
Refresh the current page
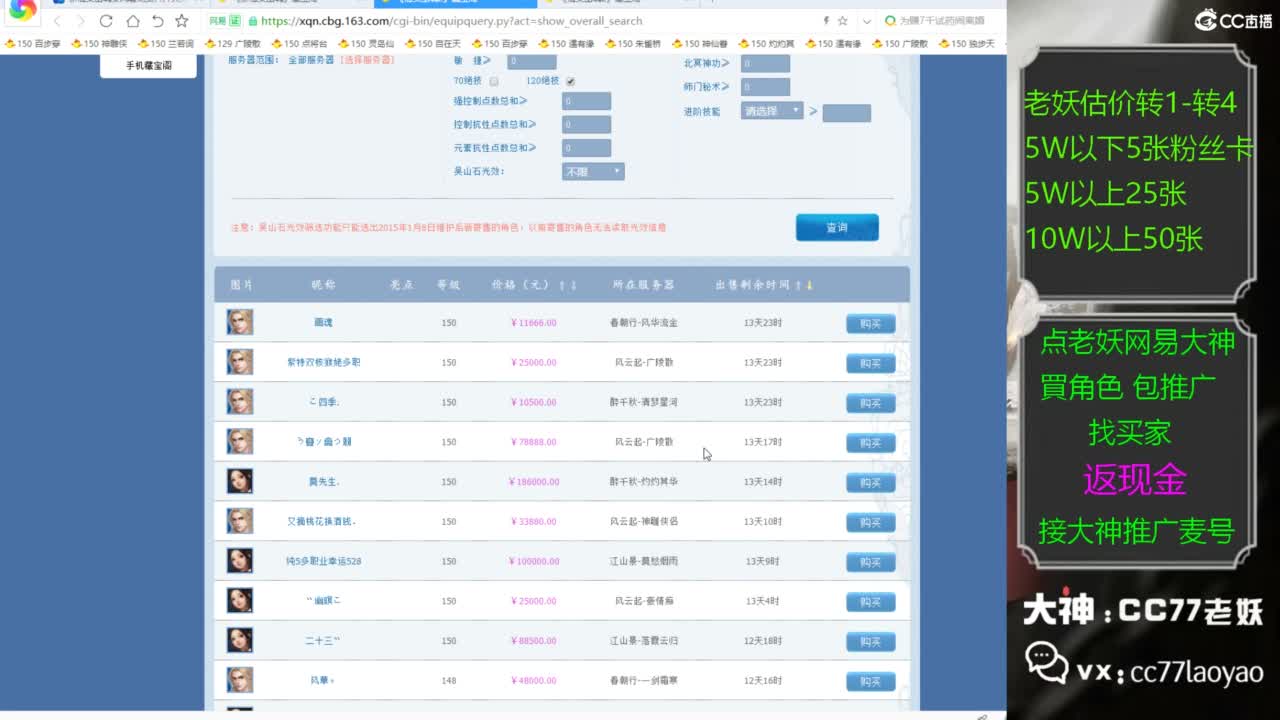105,21
